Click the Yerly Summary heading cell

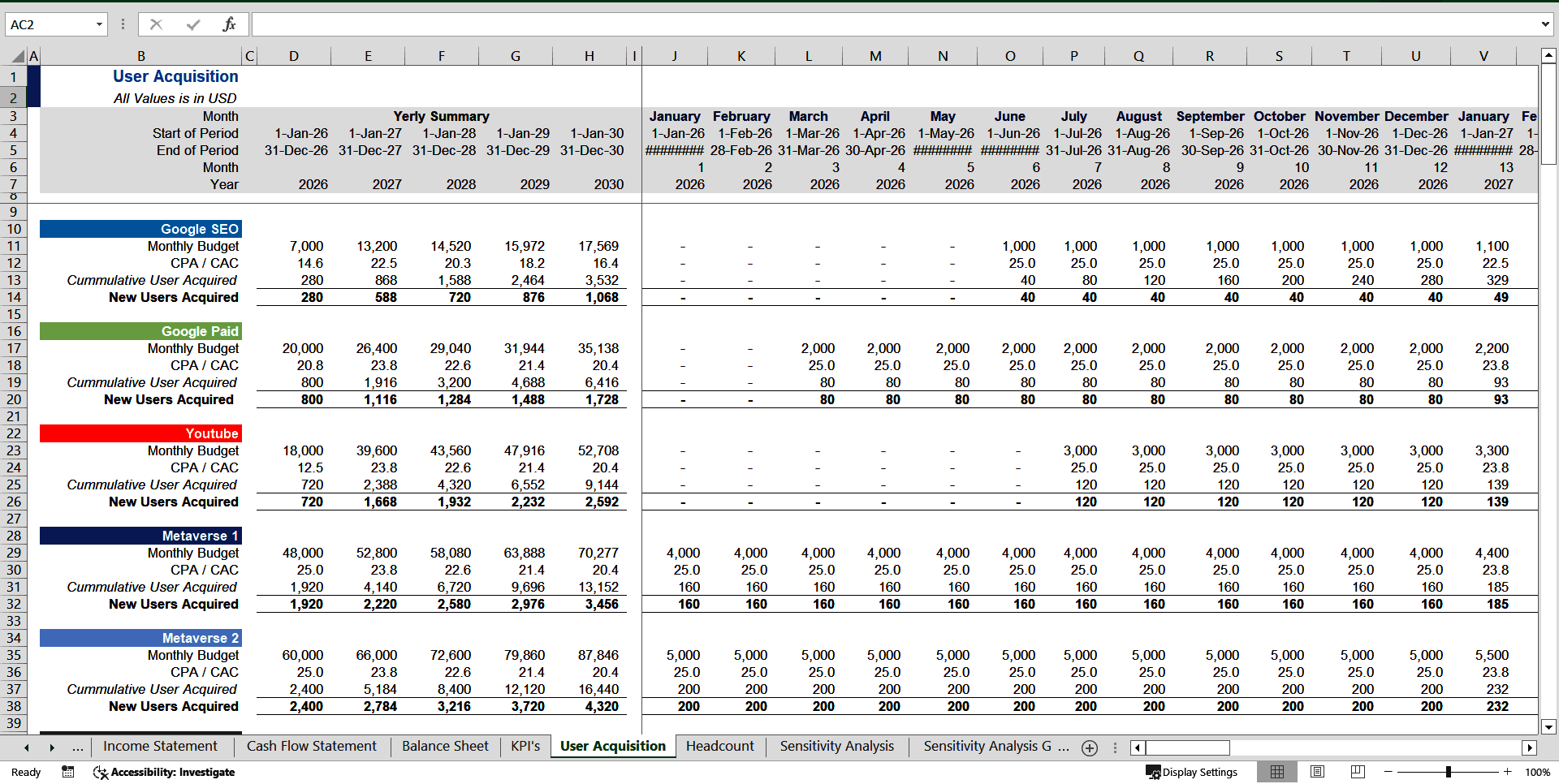[x=441, y=116]
